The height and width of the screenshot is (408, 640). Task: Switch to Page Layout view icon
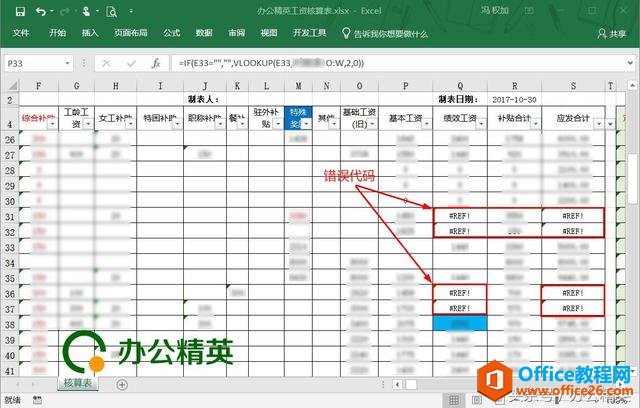477,400
